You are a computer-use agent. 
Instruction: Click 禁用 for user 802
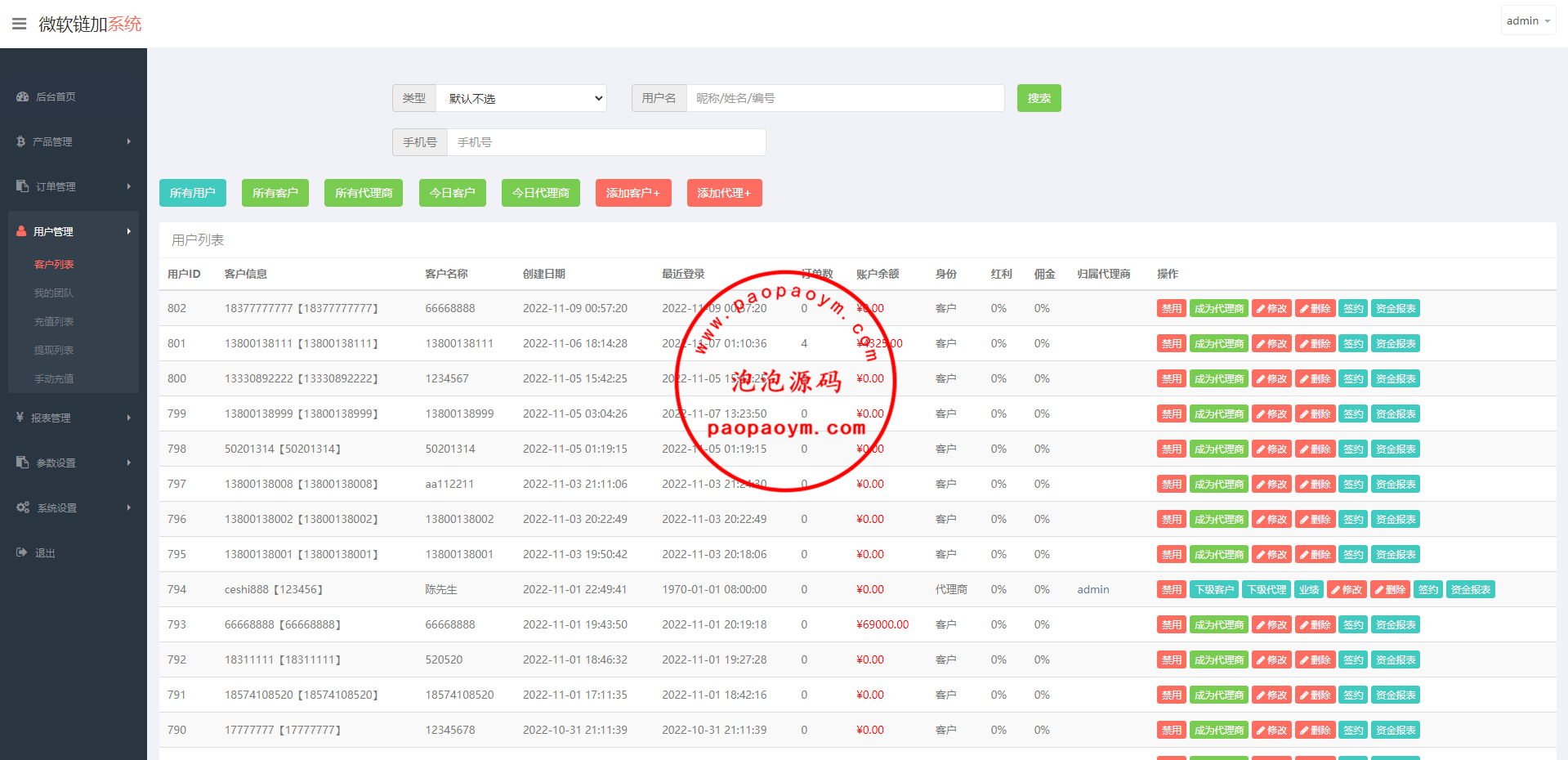click(1172, 308)
